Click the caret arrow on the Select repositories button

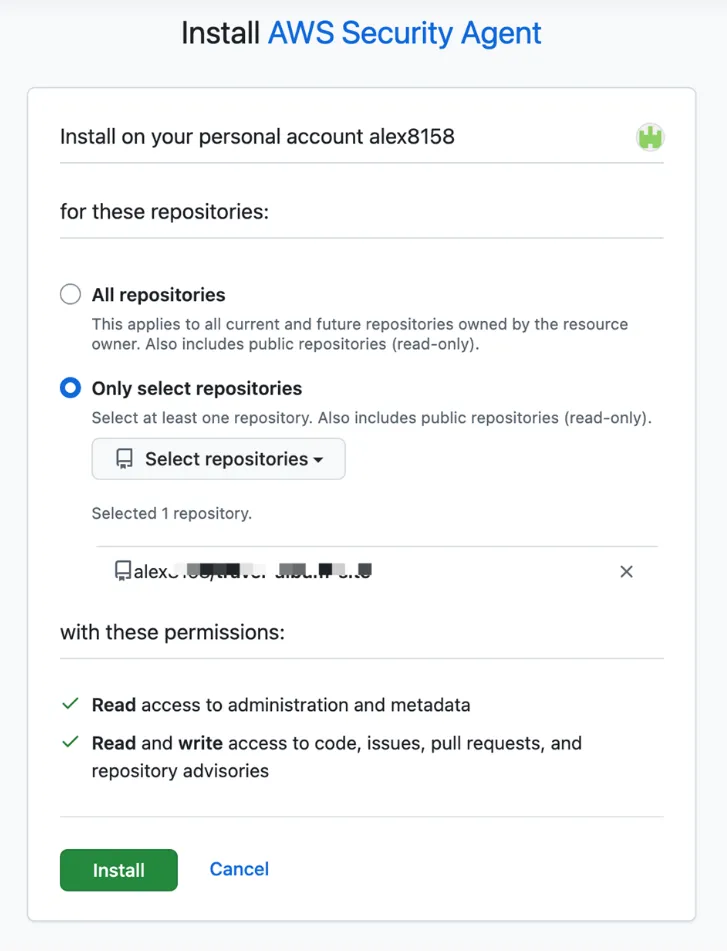318,460
